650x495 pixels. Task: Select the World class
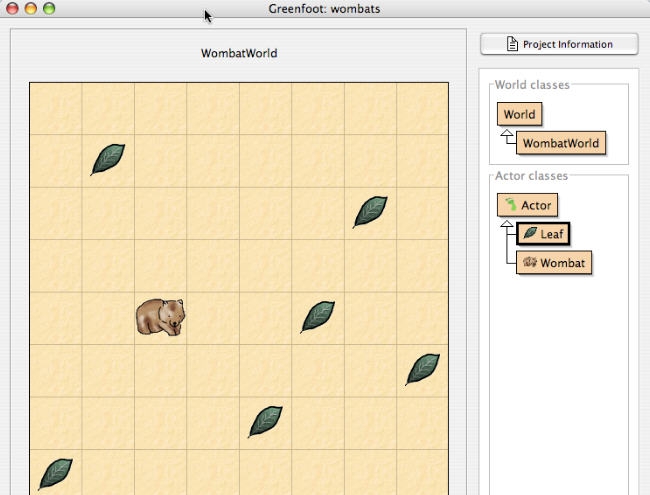coord(519,114)
